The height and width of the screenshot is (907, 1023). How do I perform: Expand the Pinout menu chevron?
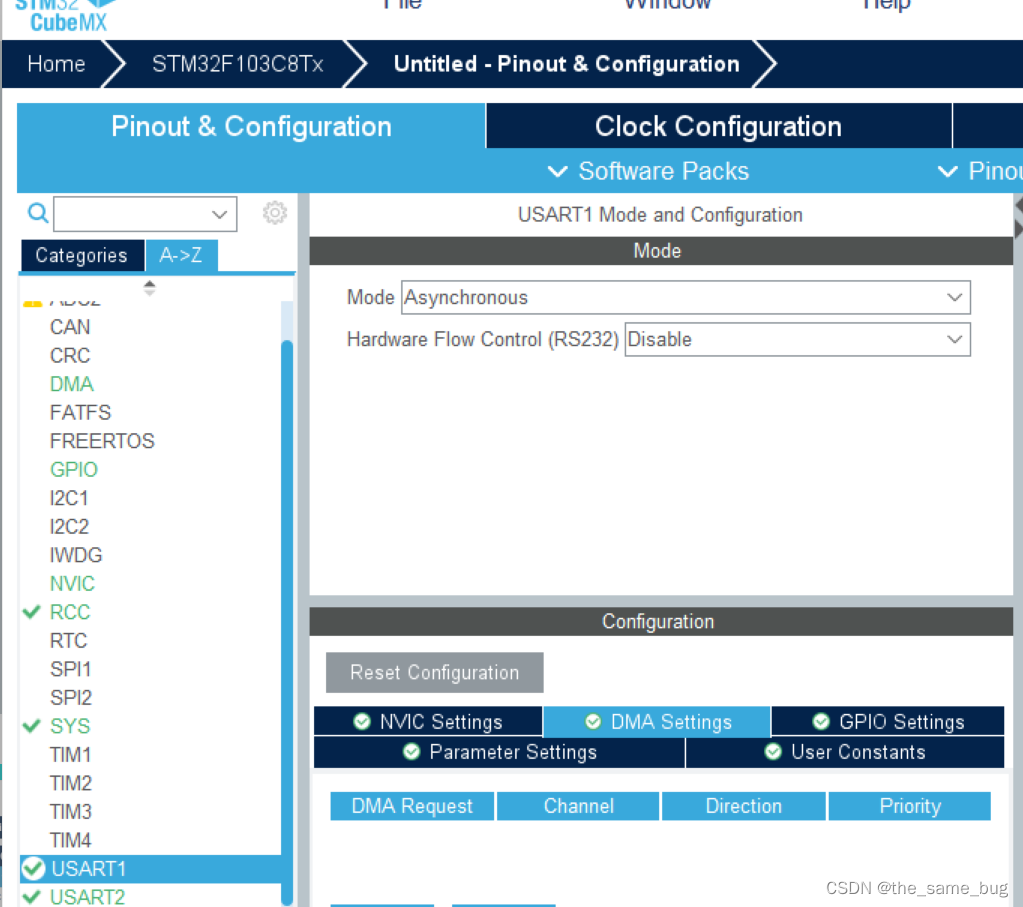[x=947, y=172]
